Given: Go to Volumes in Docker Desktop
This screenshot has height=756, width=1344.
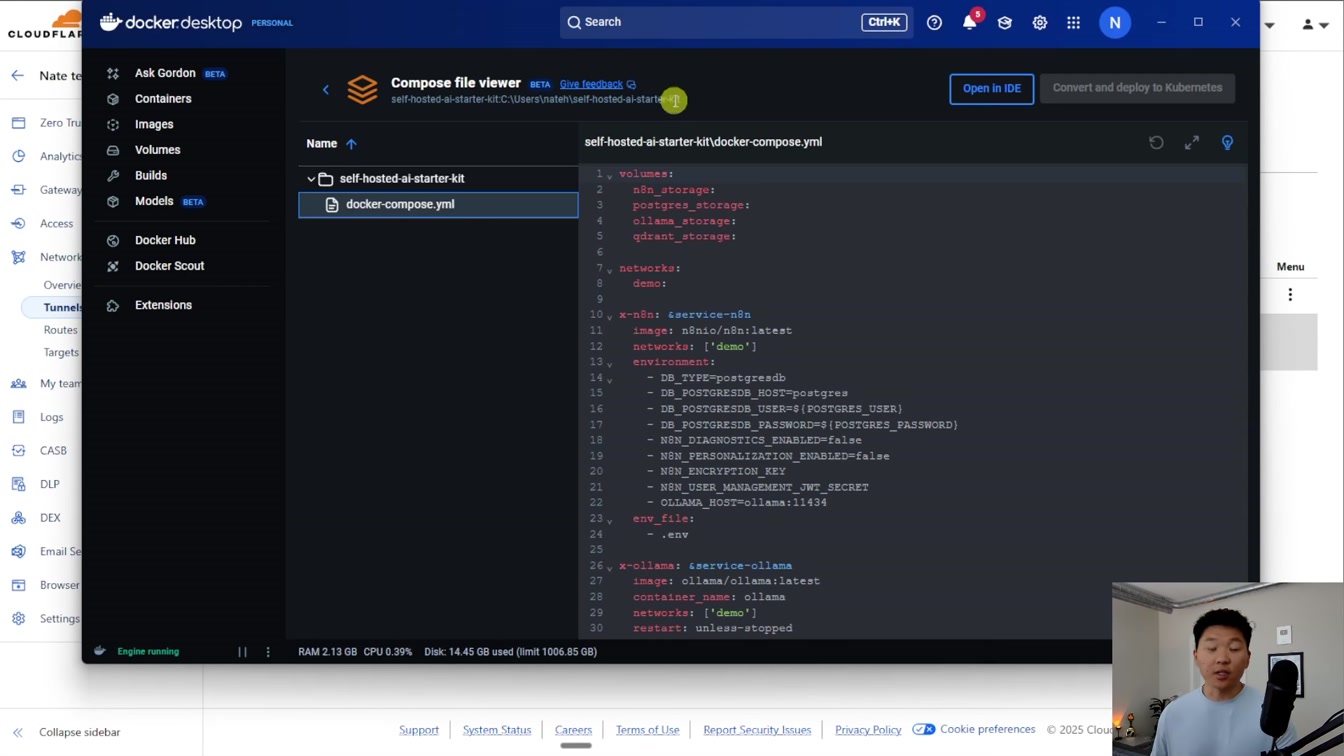Looking at the screenshot, I should point(157,150).
